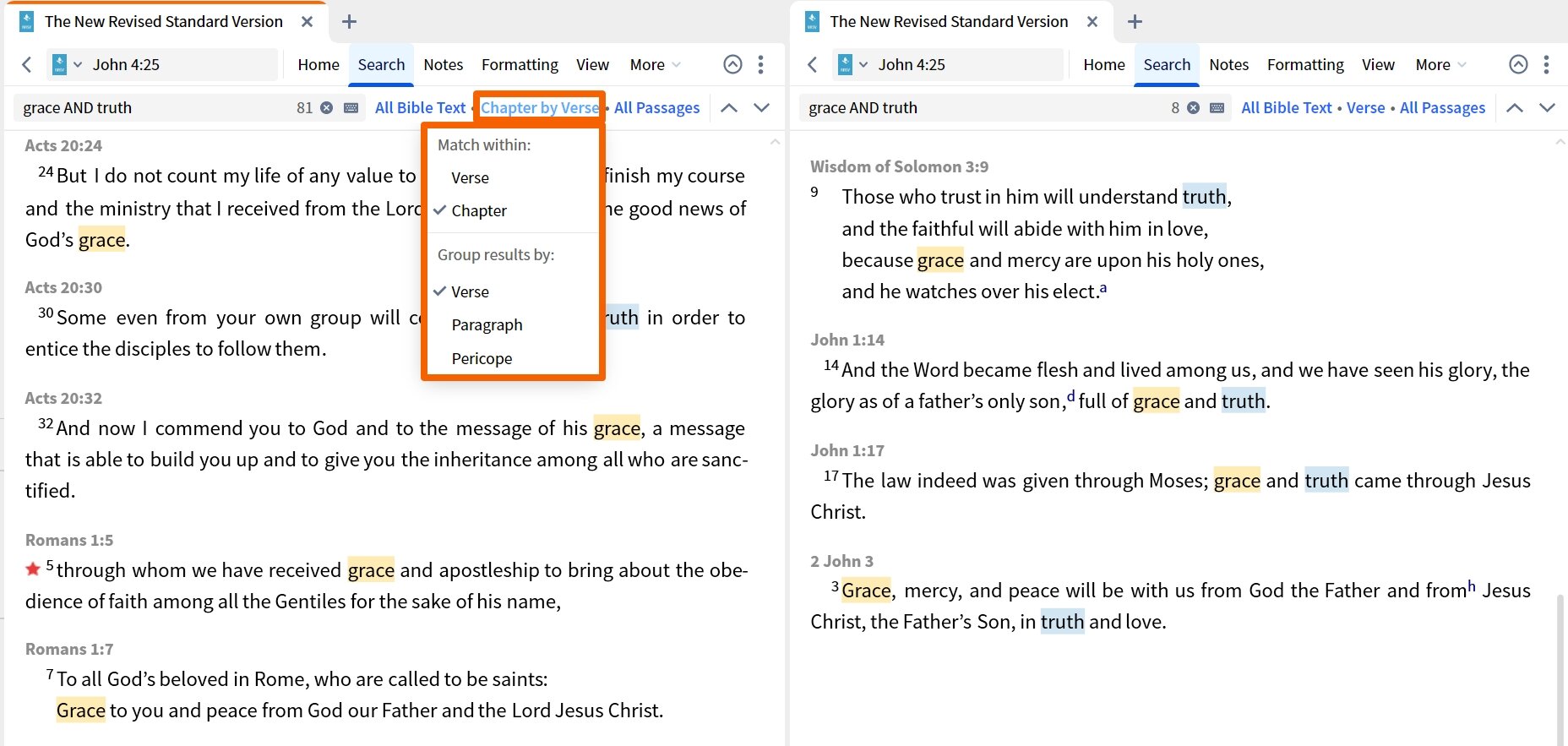This screenshot has height=746, width=1568.
Task: Switch to Formatting tab in right panel
Action: (x=1305, y=64)
